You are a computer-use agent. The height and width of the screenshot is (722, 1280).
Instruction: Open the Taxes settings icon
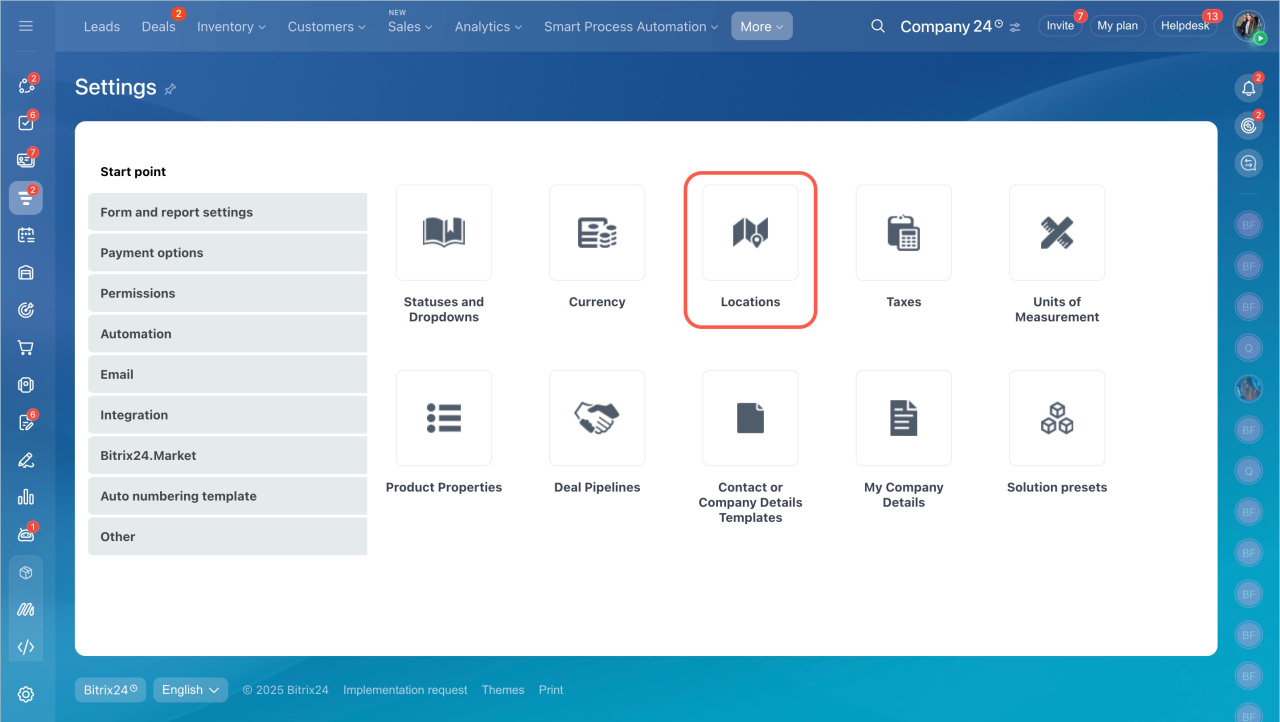point(903,233)
